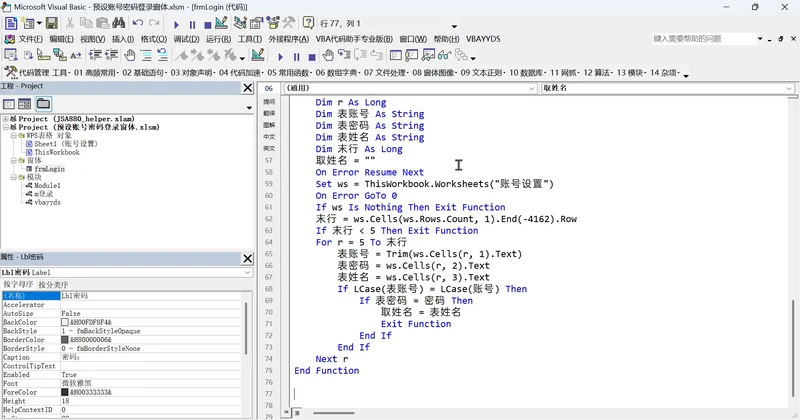Click the Call Stack icon
The image size is (800, 420).
[x=461, y=55]
